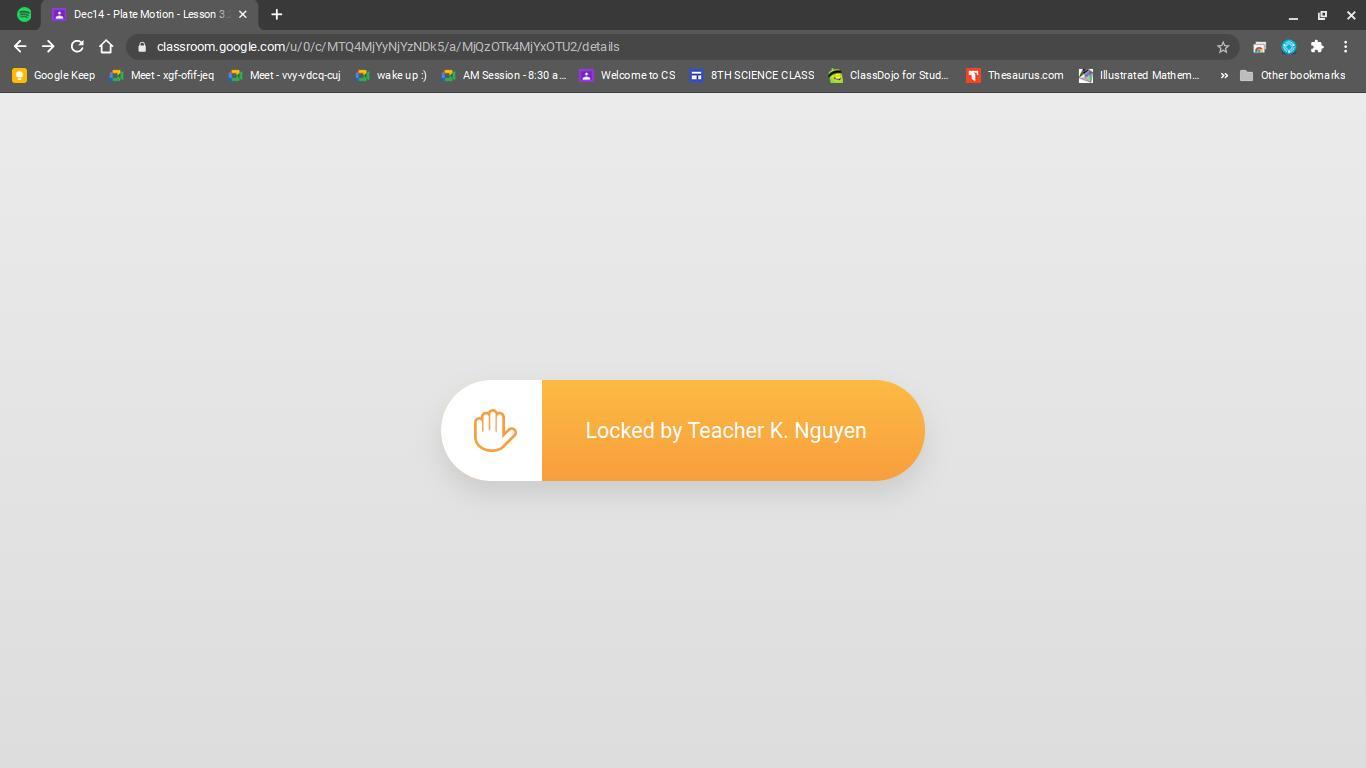The image size is (1366, 768).
Task: Click "Locked by Teacher K. Nguyen" banner text
Action: (726, 430)
